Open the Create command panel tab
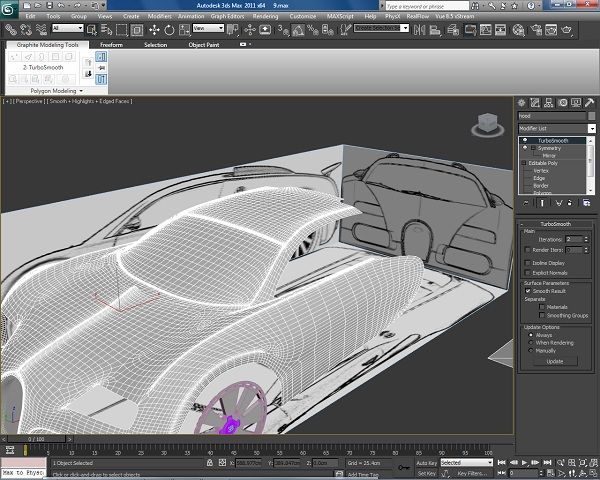Viewport: 600px width, 480px height. coord(522,103)
